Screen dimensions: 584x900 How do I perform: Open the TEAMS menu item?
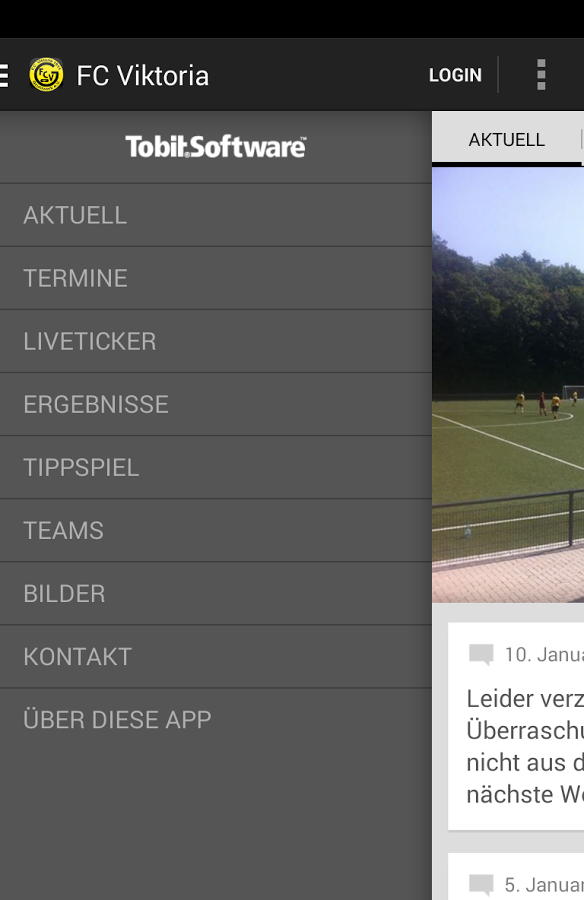pos(216,531)
